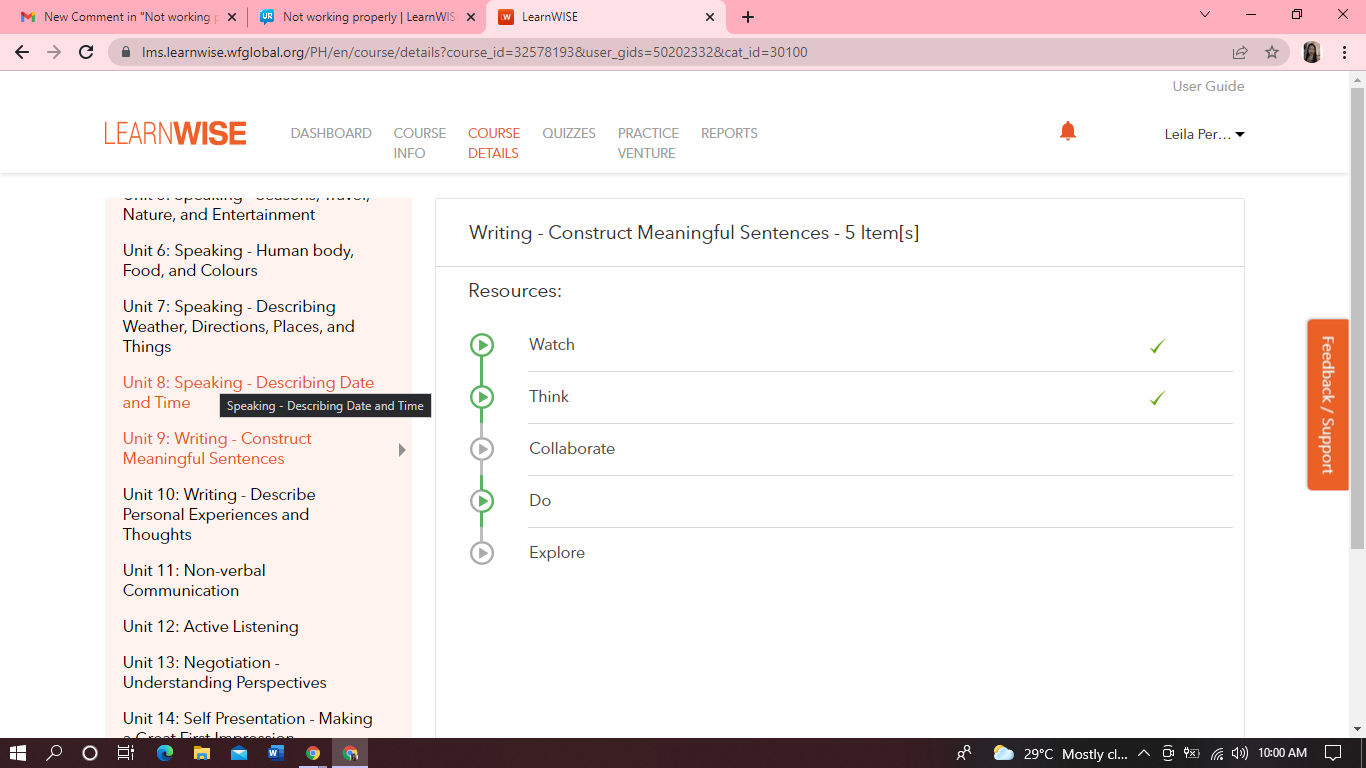Image resolution: width=1366 pixels, height=768 pixels.
Task: Select Unit 12: Active Listening
Action: (211, 627)
